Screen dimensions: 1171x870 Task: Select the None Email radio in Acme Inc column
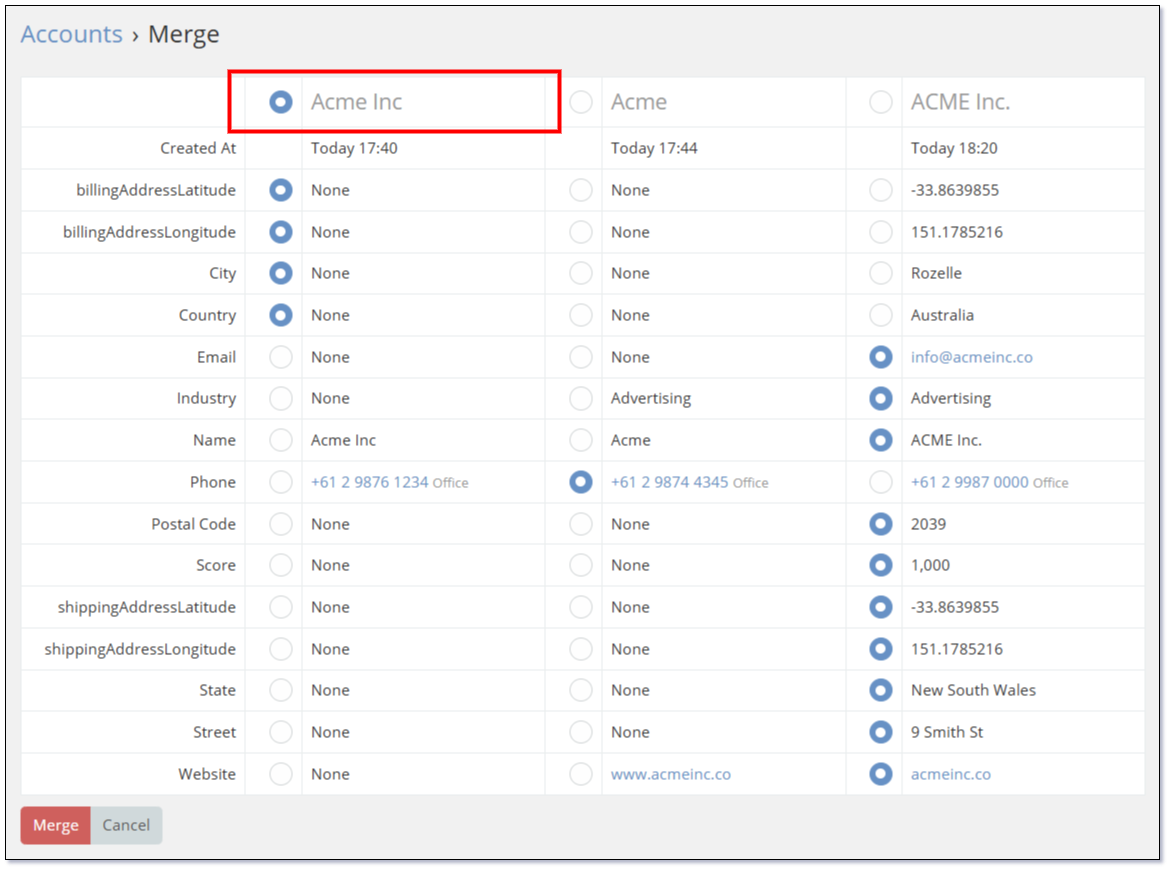(281, 357)
